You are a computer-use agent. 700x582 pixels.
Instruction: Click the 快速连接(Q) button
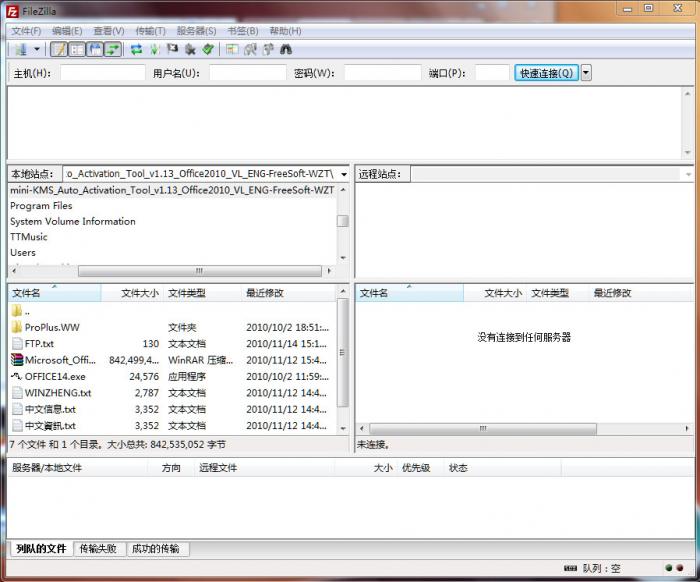(546, 73)
